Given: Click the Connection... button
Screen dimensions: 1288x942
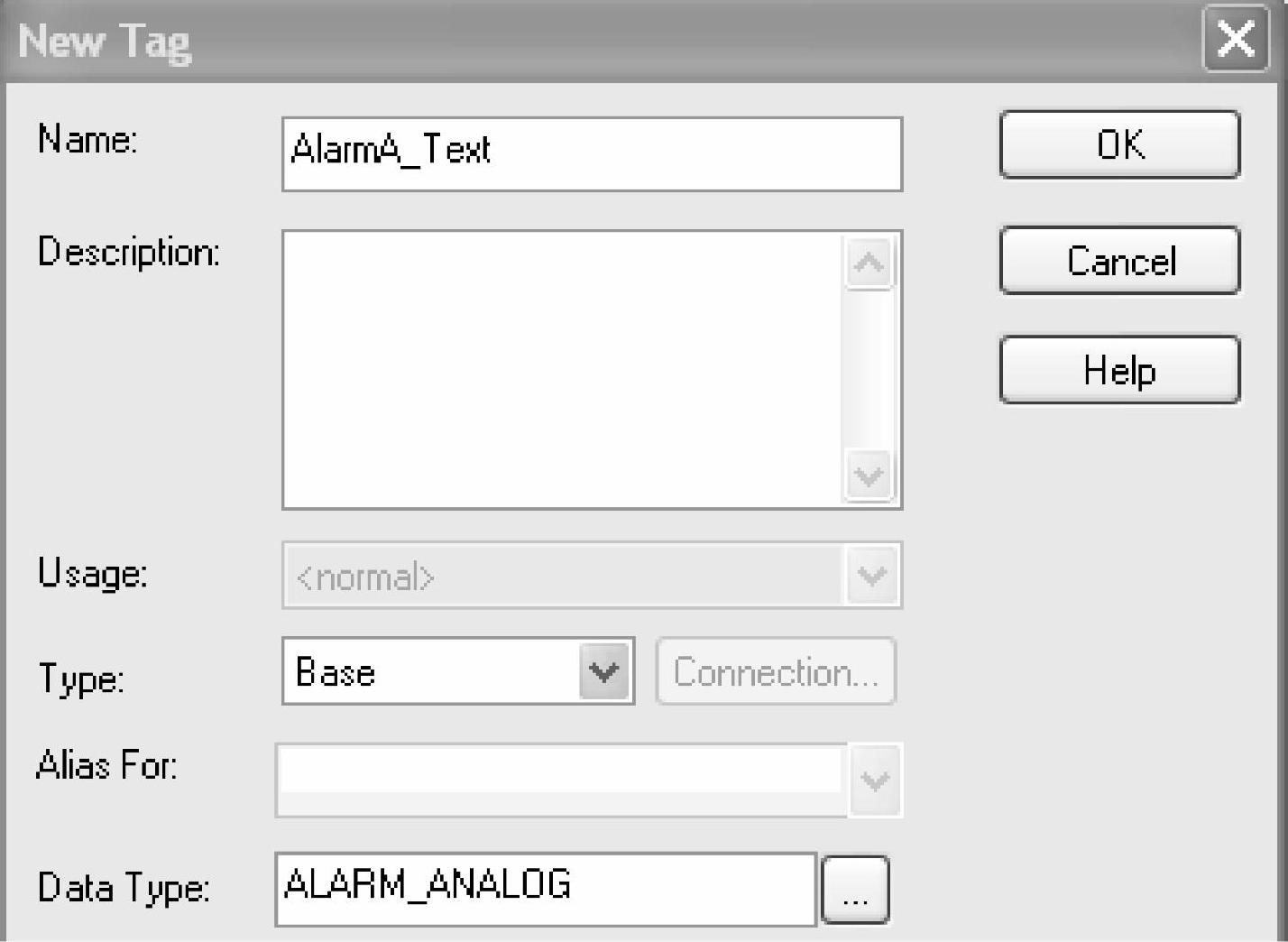Looking at the screenshot, I should tap(776, 671).
